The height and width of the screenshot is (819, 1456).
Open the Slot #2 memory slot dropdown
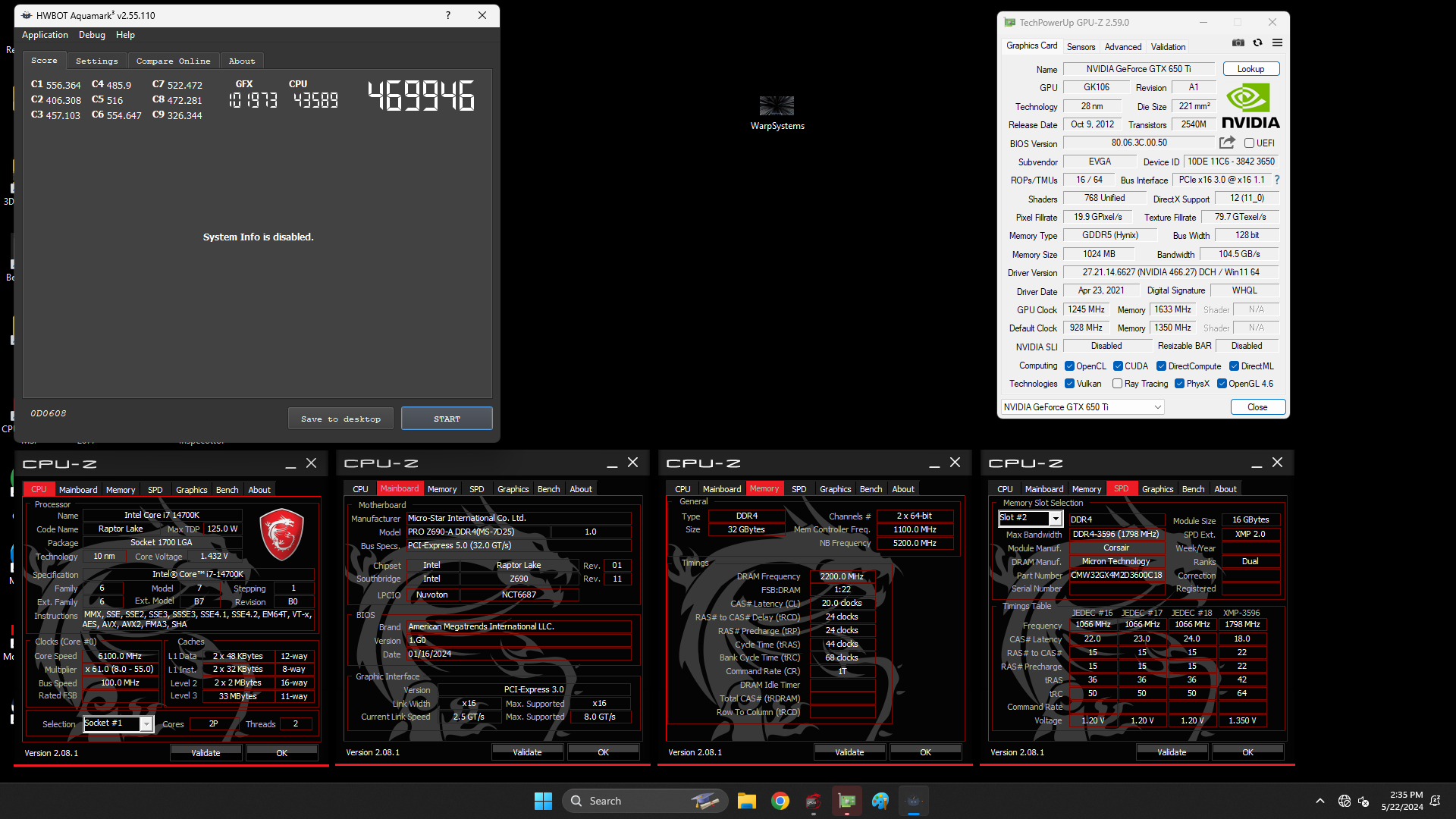pyautogui.click(x=1029, y=518)
